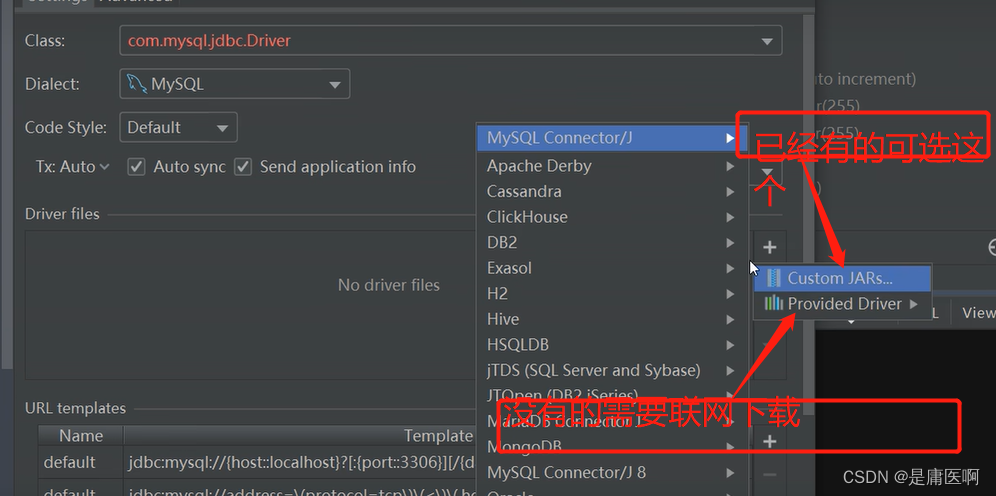The image size is (996, 496).
Task: Click the Name column header
Action: click(81, 436)
